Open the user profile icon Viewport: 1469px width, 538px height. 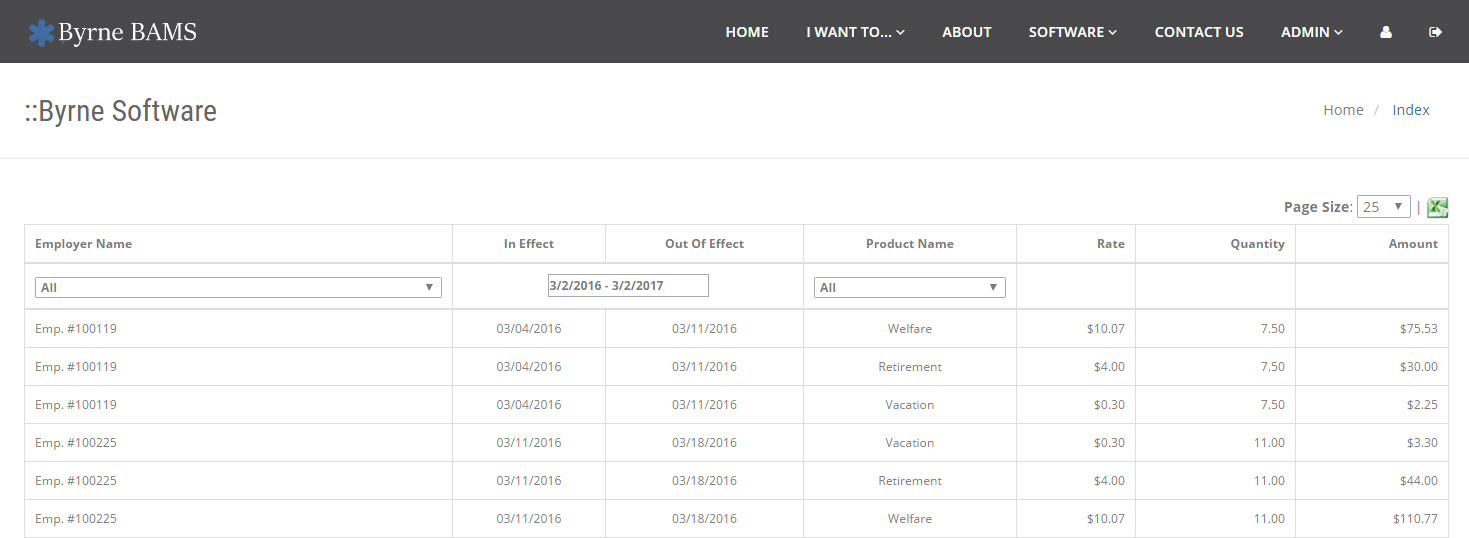coord(1386,32)
